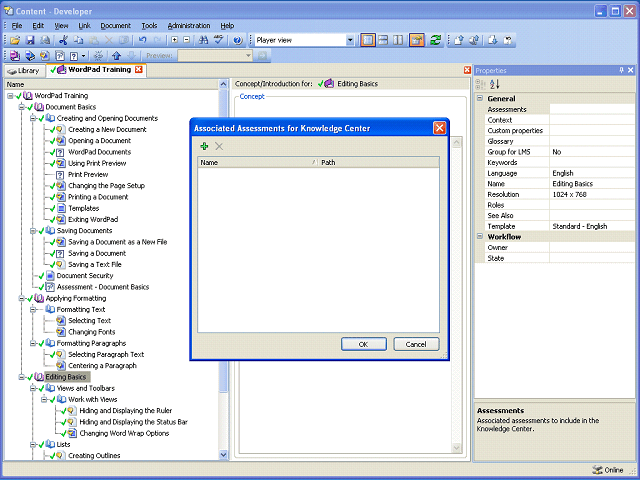
Task: Click the Link Section blue book icon
Action: point(30,56)
